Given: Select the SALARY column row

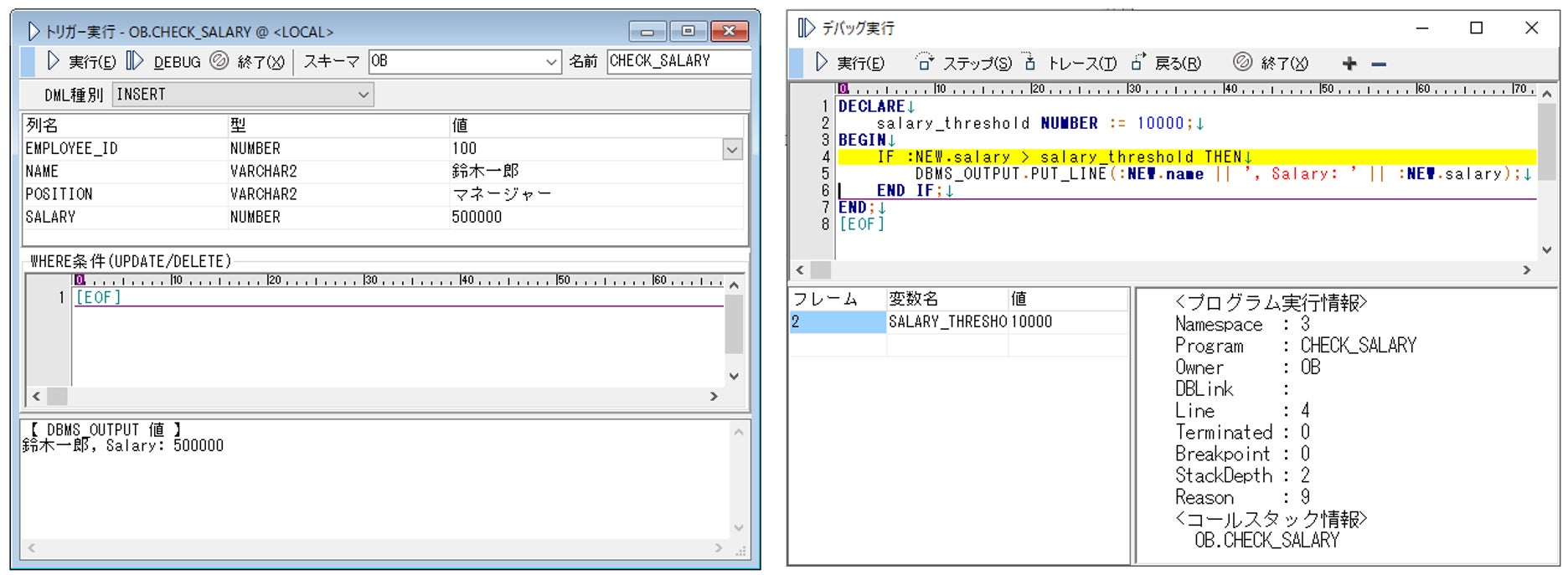Looking at the screenshot, I should (125, 217).
